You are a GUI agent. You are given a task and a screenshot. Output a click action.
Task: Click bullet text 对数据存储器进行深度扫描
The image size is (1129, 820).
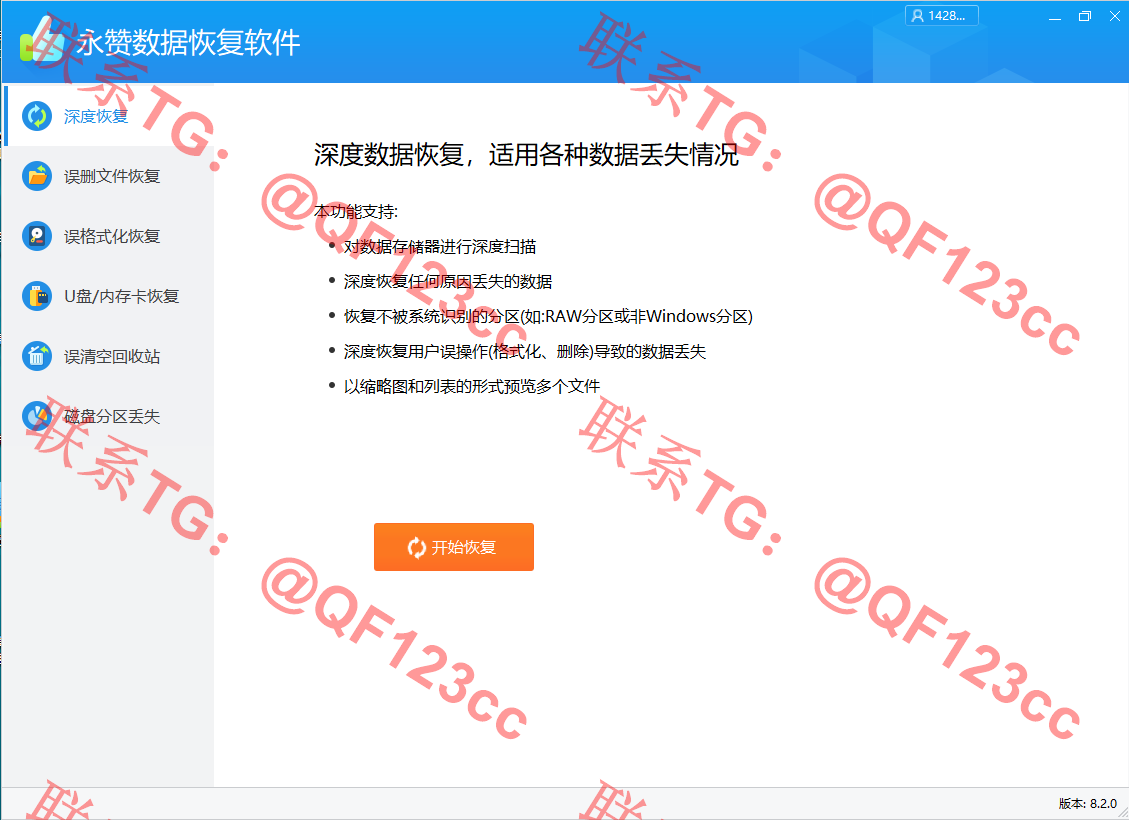[x=440, y=247]
